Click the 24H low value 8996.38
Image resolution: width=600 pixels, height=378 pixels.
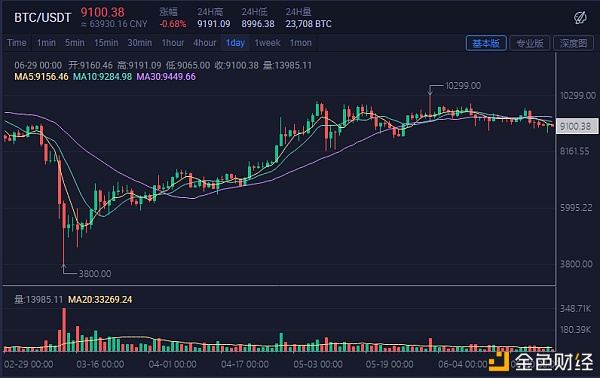point(258,24)
